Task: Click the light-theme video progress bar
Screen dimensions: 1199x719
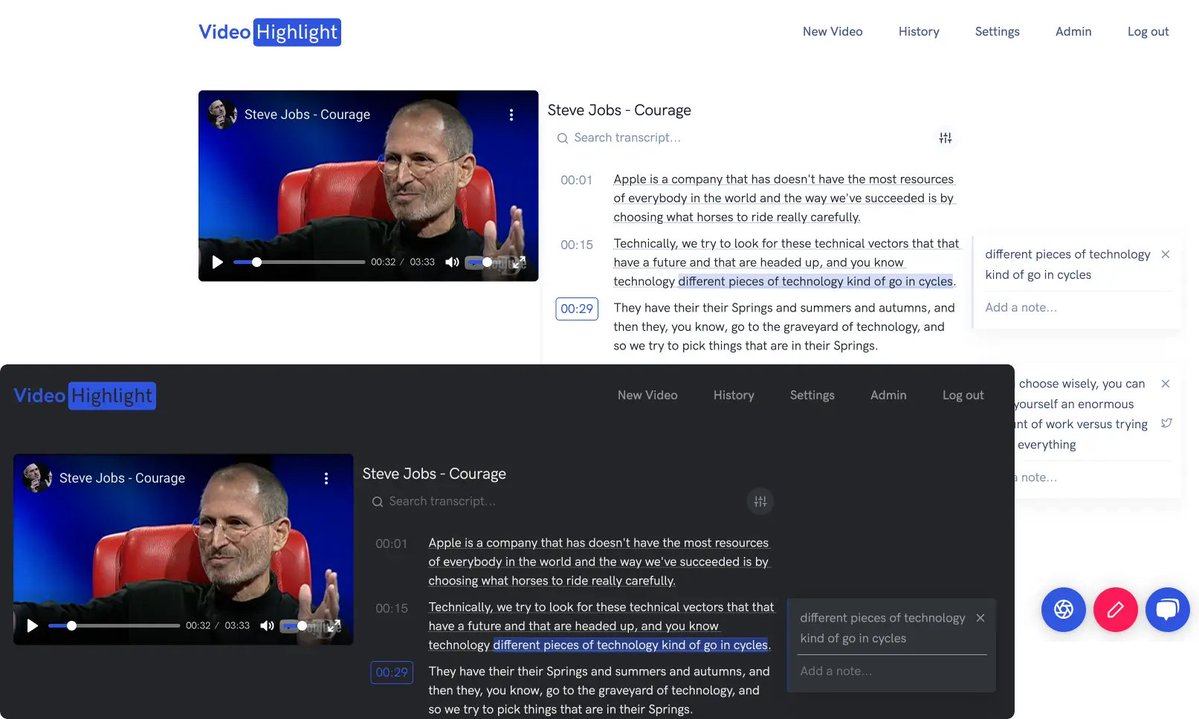Action: [299, 262]
